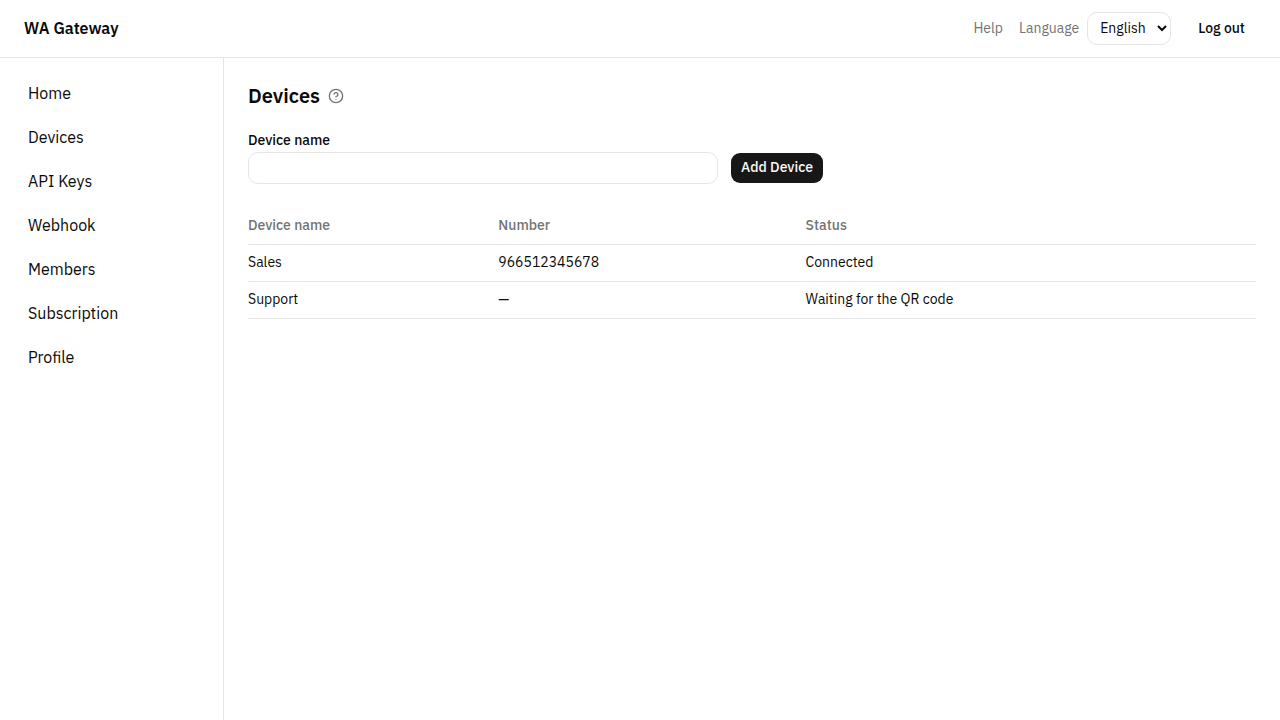Image resolution: width=1280 pixels, height=720 pixels.
Task: Focus the Device name input field
Action: click(x=483, y=168)
